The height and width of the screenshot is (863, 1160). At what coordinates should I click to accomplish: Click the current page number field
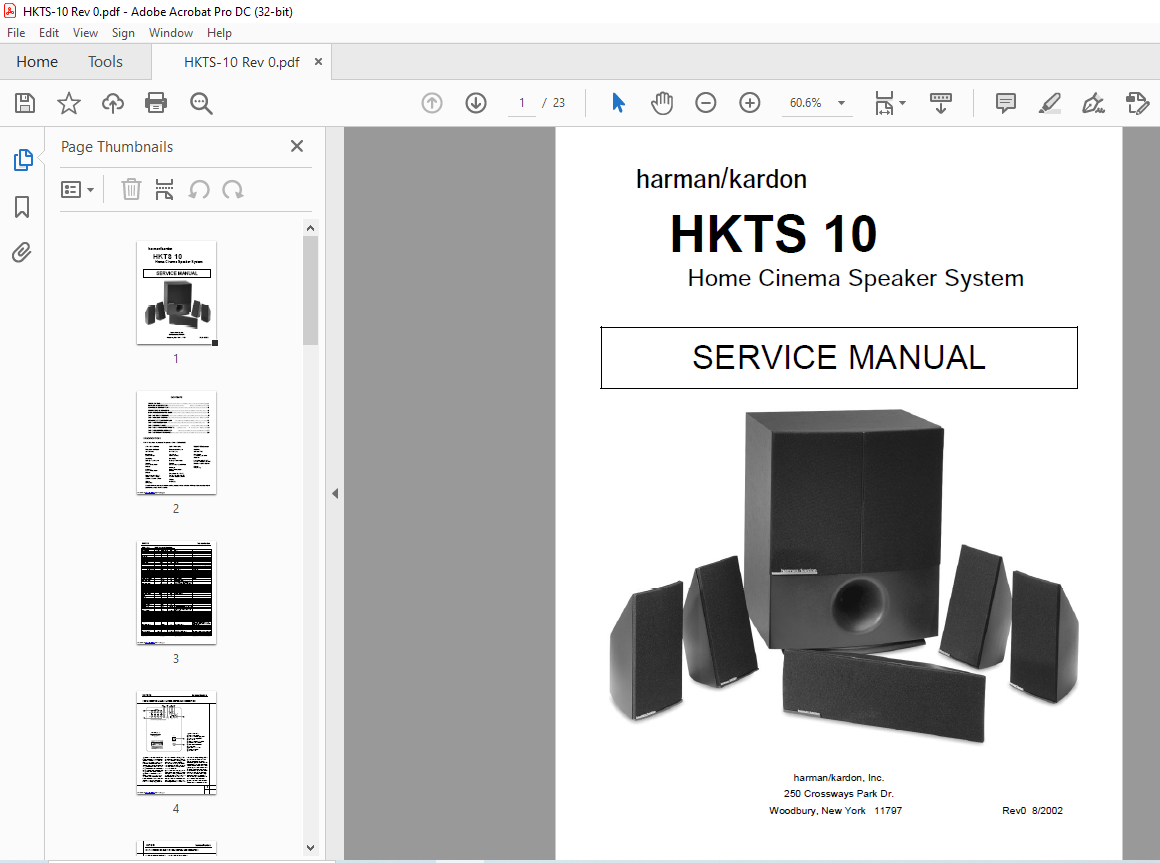[x=522, y=103]
